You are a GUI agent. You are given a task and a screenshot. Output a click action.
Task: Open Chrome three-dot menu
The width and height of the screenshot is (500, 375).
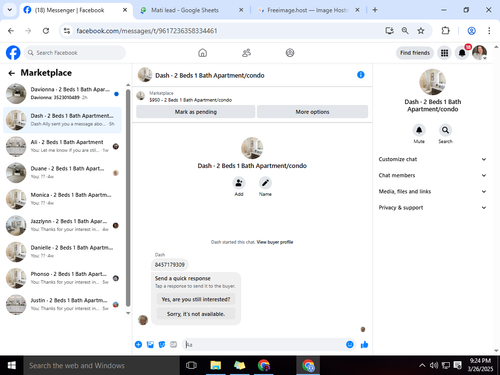click(x=489, y=31)
